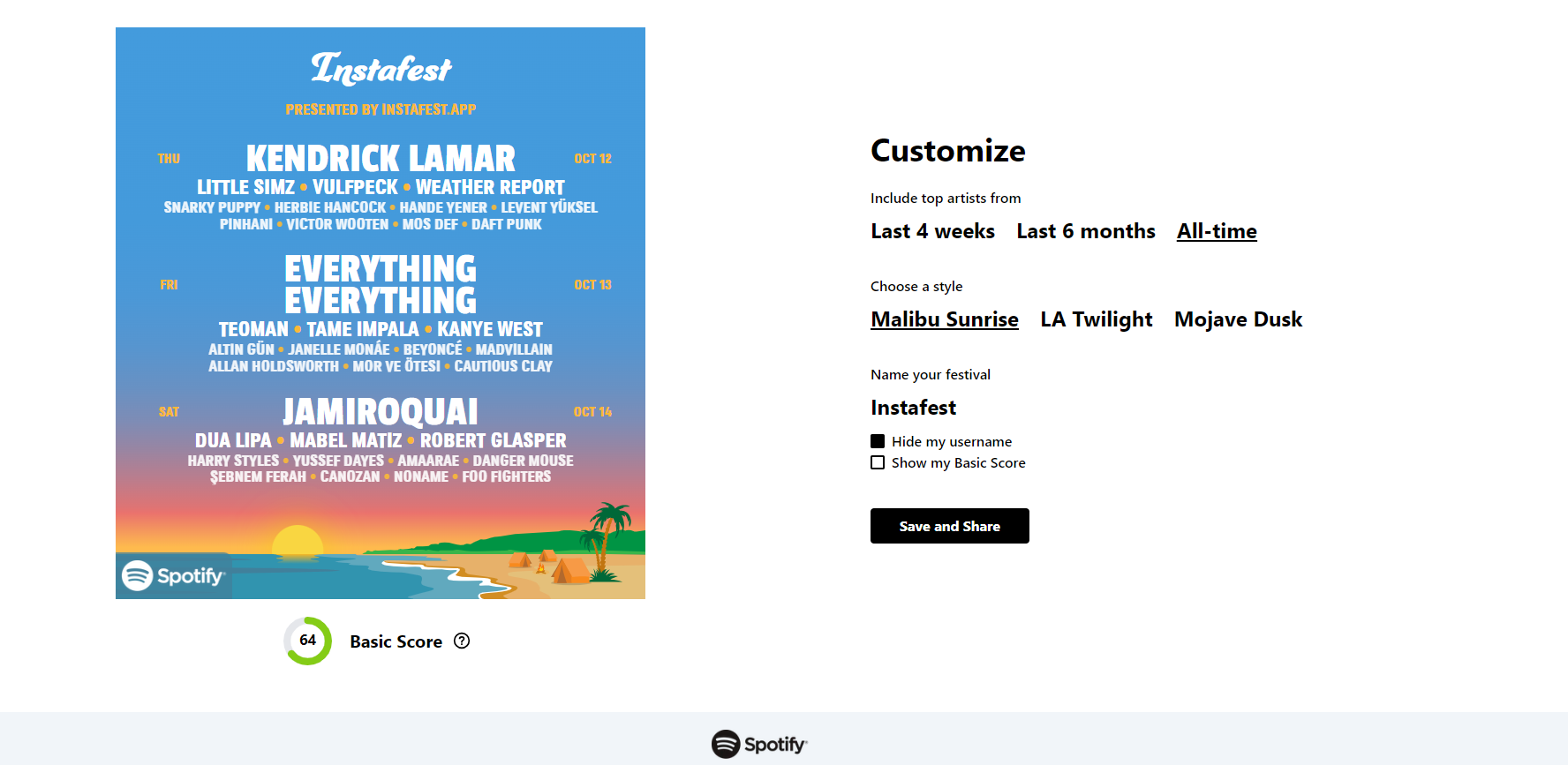Click the Basic Score label text
Screen dimensions: 1568x765
tap(396, 641)
